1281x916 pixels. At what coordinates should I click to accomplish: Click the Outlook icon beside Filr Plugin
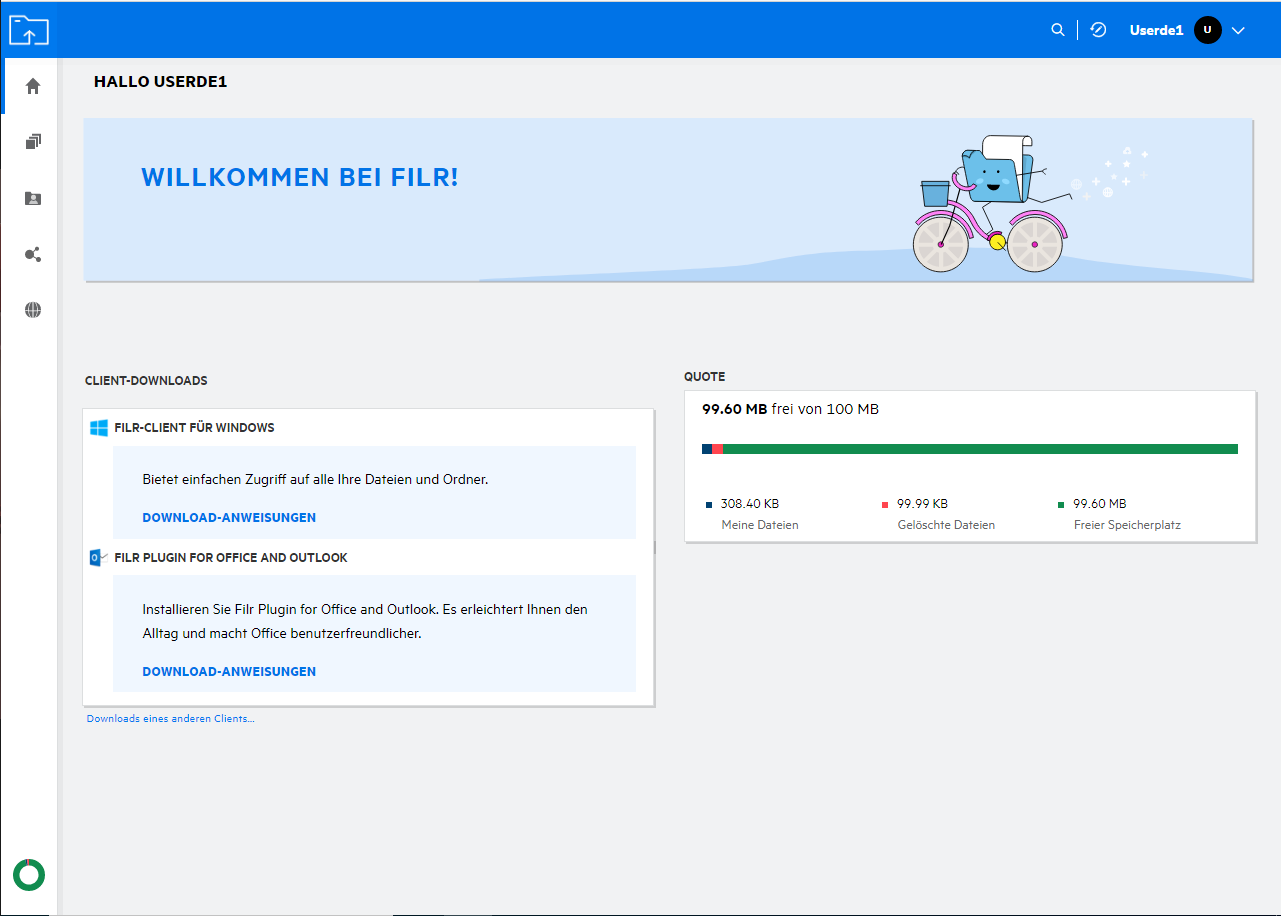click(98, 558)
